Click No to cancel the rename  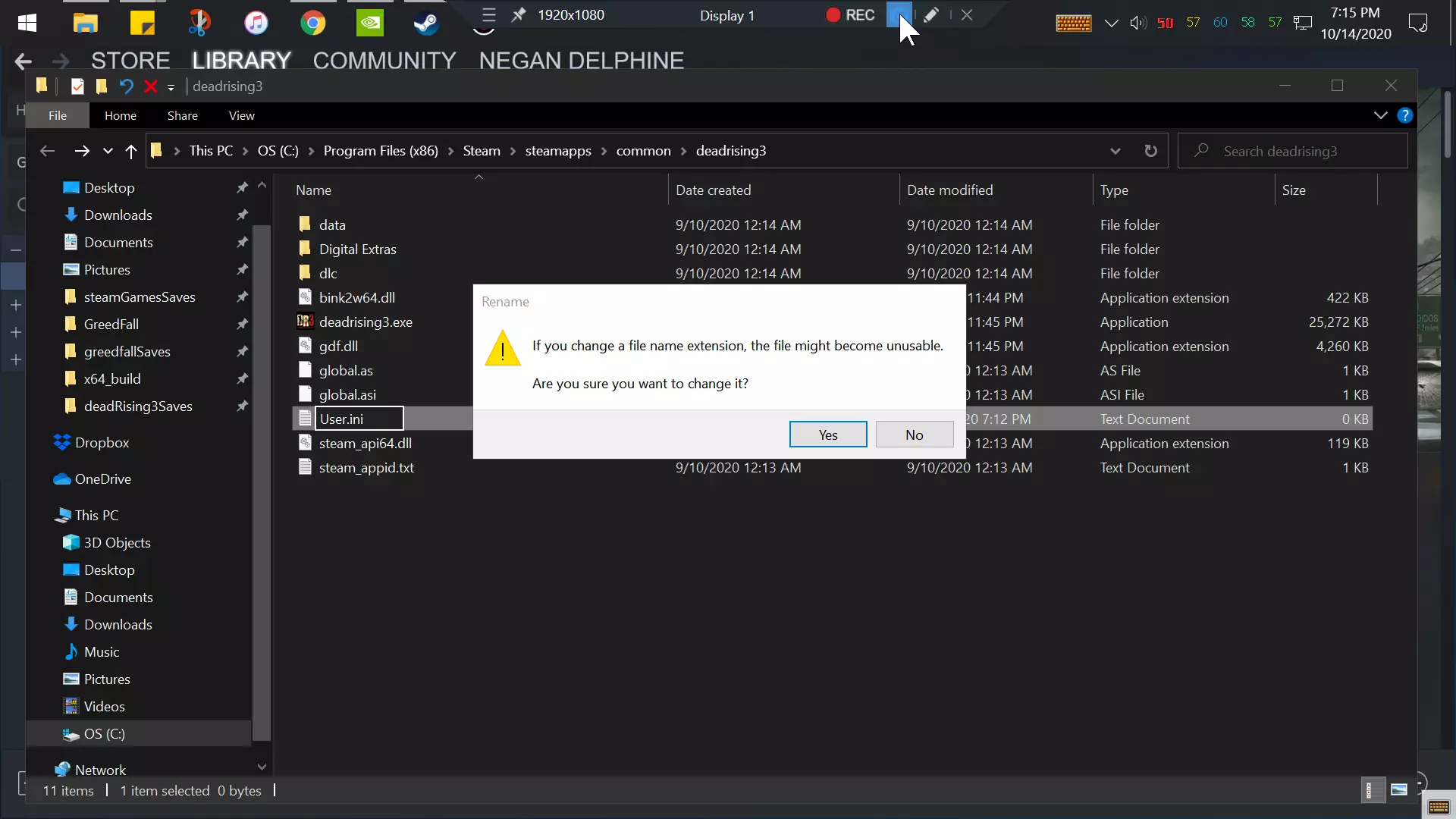(x=914, y=435)
